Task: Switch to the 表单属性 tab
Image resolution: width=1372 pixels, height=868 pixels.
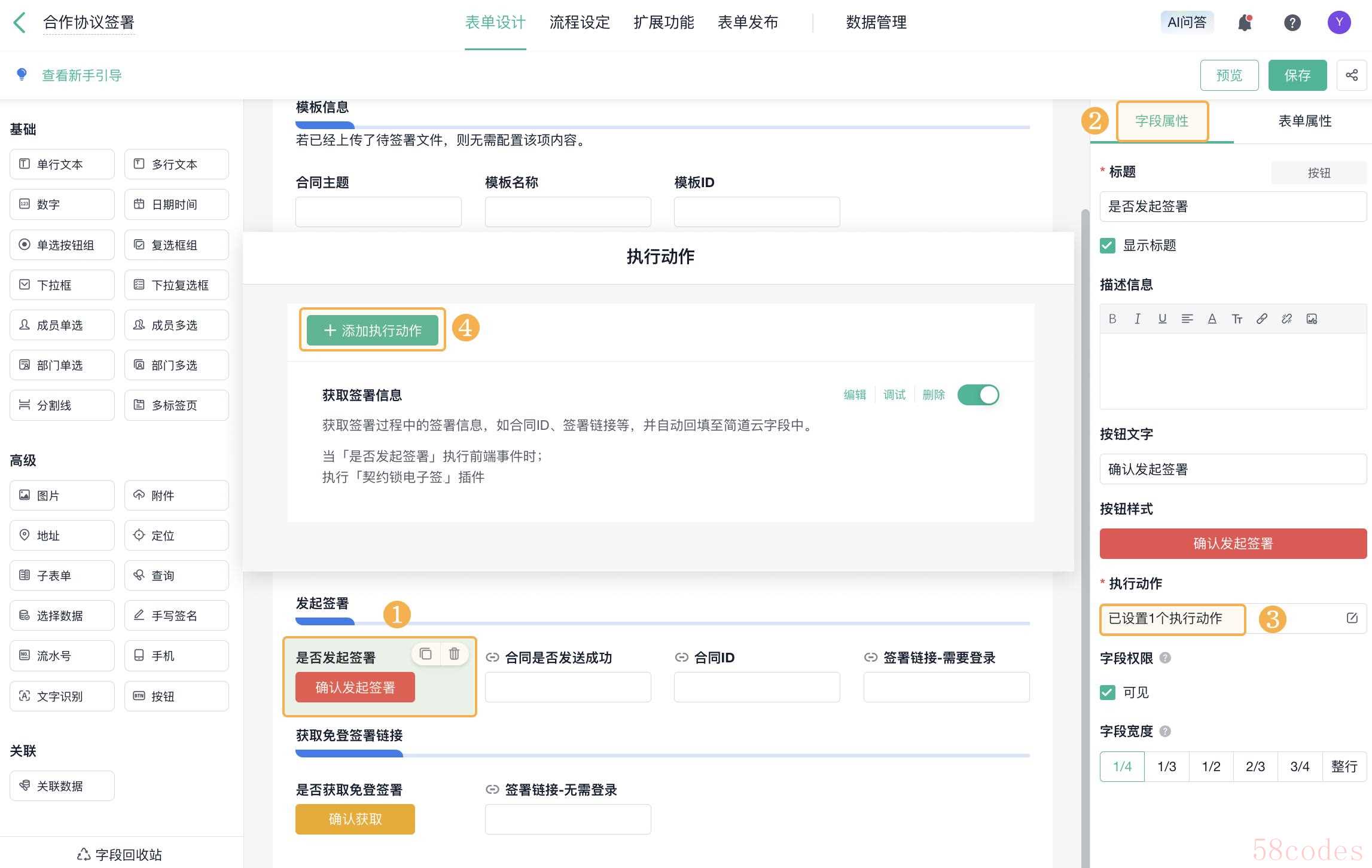Action: 1304,121
